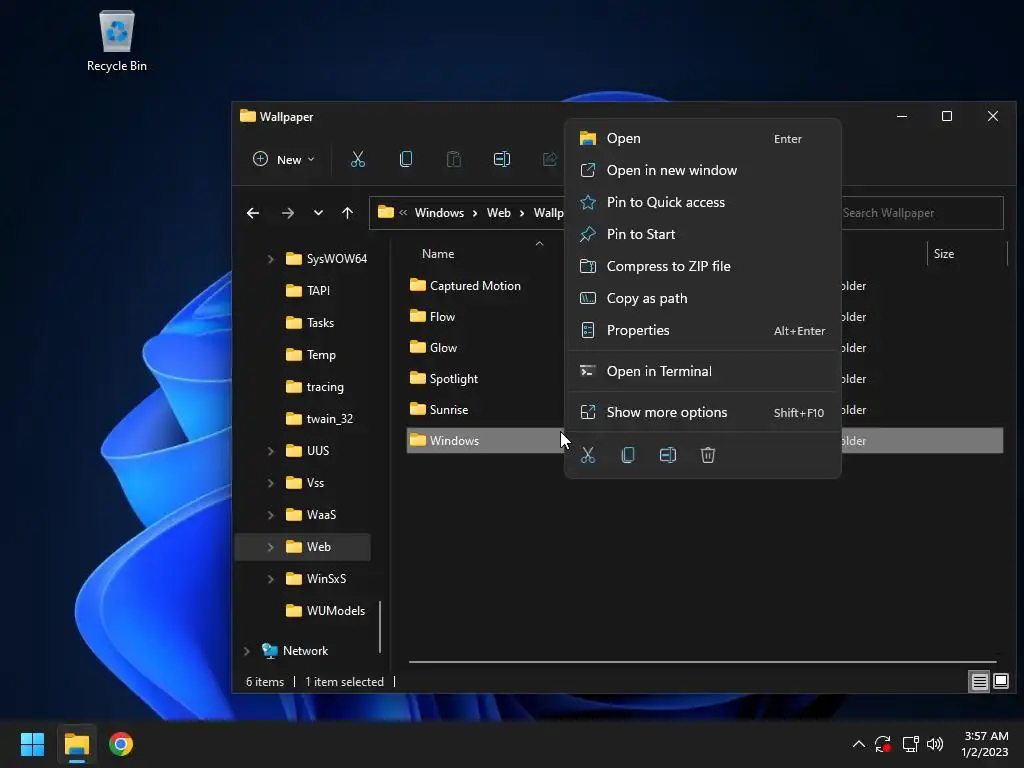
Task: Open Properties from the context menu
Action: coord(703,330)
